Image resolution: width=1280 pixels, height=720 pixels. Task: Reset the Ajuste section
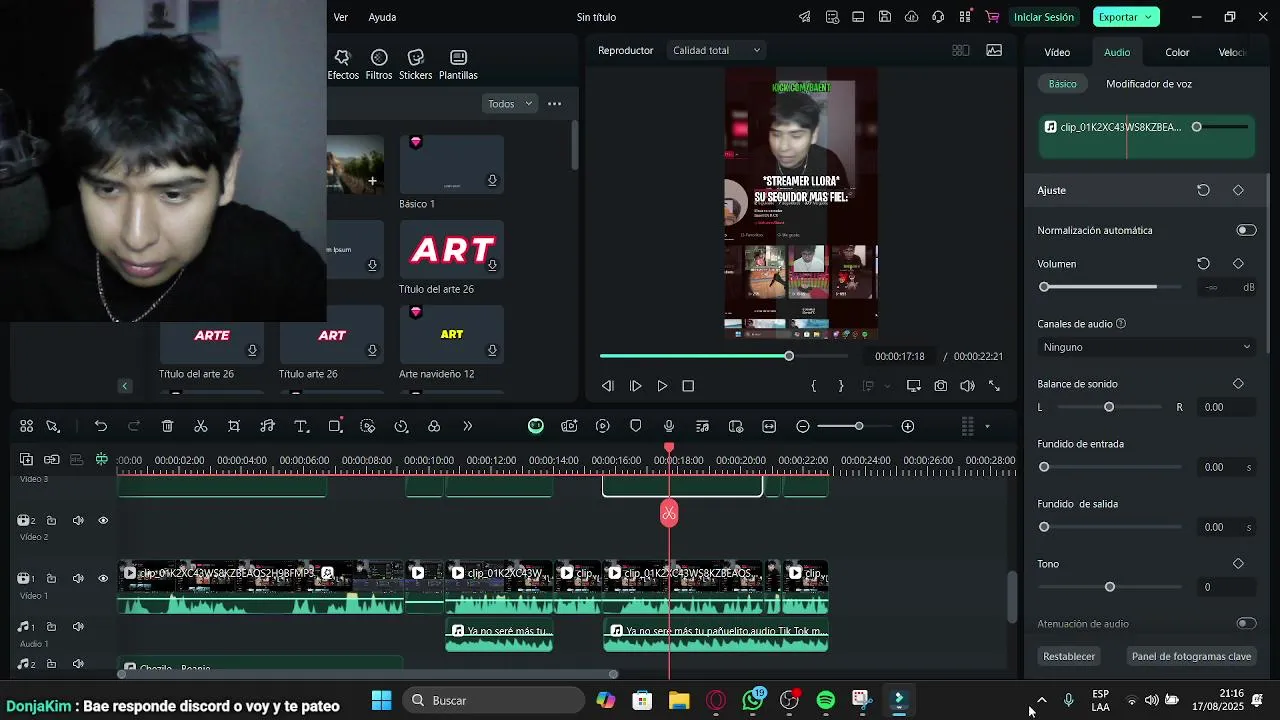point(1204,190)
